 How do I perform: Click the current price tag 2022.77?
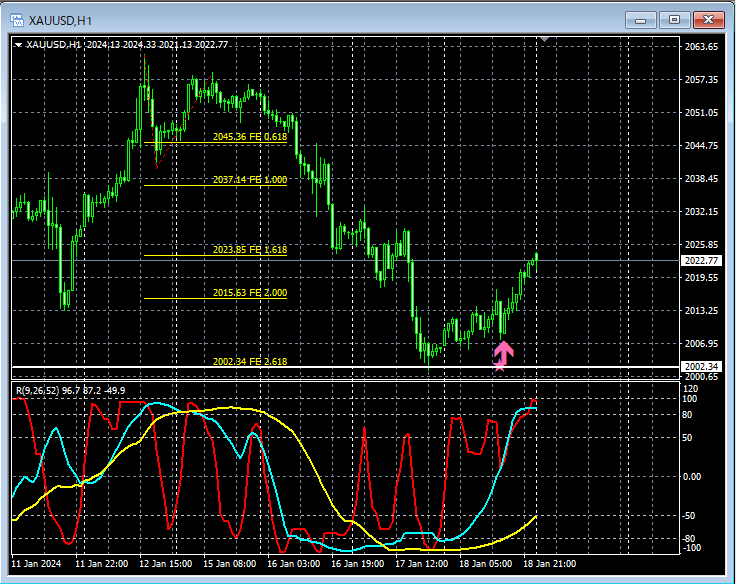pos(701,260)
